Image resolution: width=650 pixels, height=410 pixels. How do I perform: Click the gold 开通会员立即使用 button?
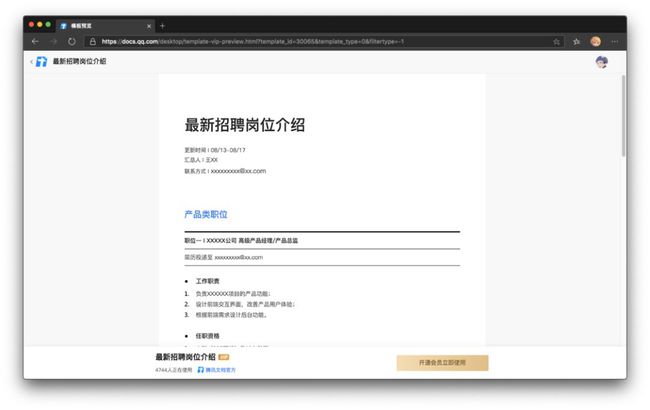(x=442, y=363)
